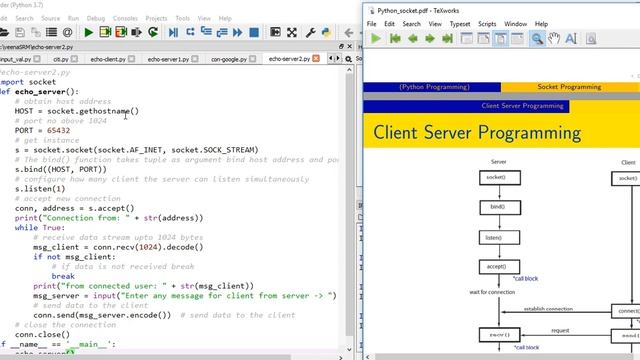Click the Socket Programming header in the PDF
The height and width of the screenshot is (360, 640).
[x=570, y=87]
